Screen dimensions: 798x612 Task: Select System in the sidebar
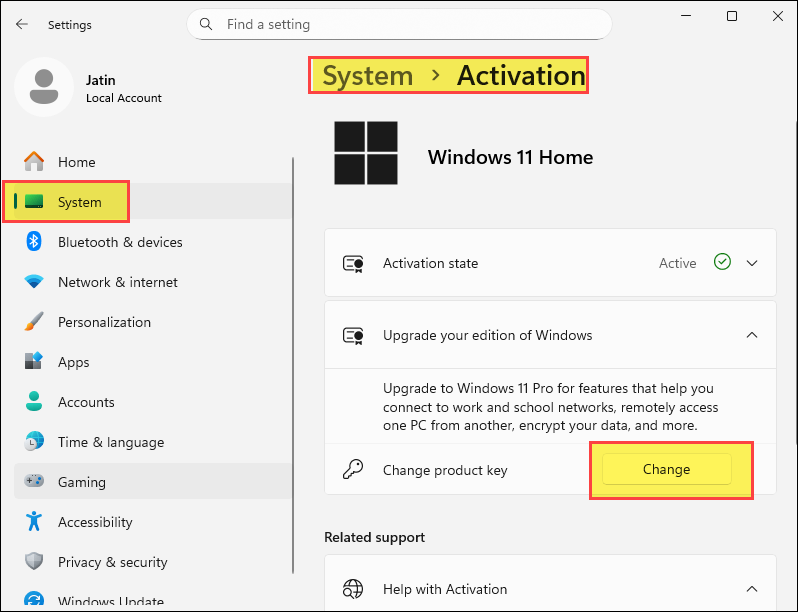(x=153, y=201)
